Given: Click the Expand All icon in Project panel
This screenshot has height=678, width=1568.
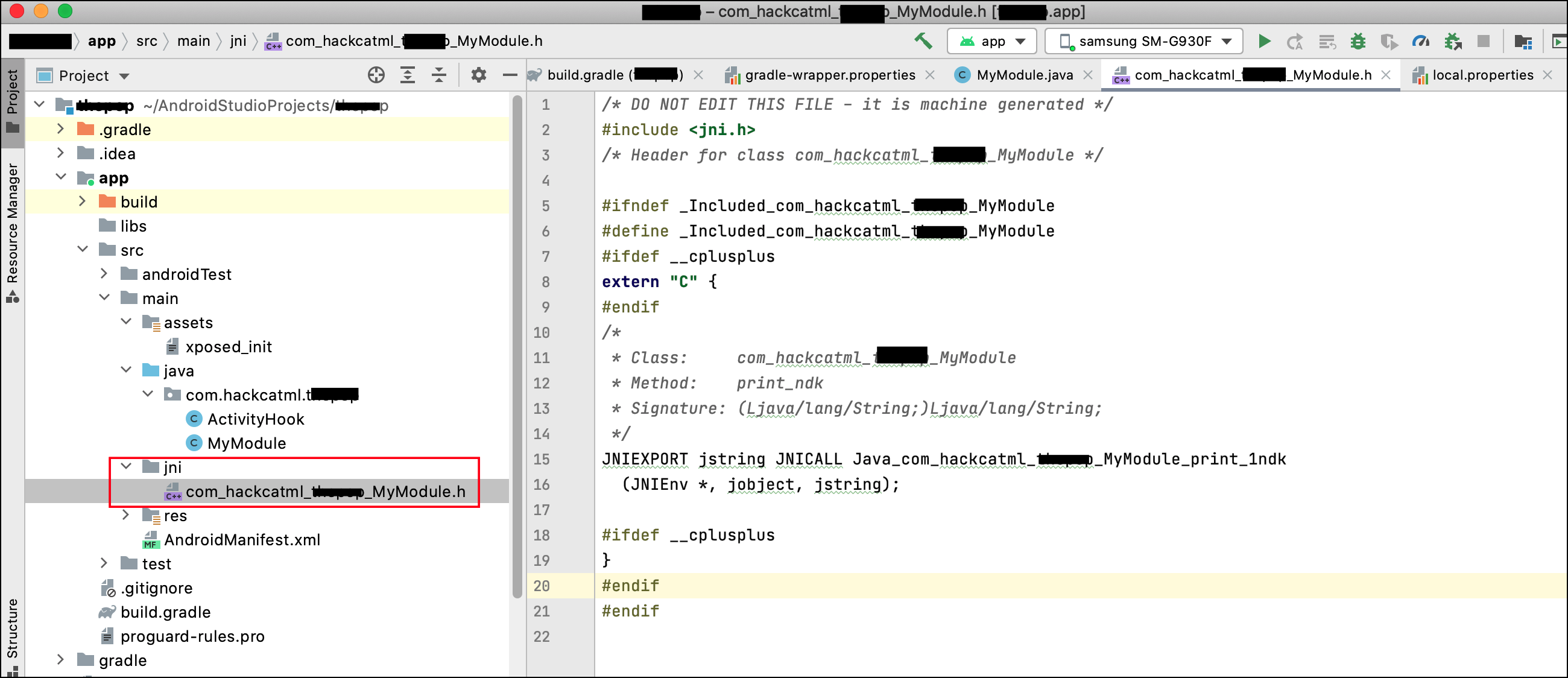Looking at the screenshot, I should pyautogui.click(x=407, y=75).
